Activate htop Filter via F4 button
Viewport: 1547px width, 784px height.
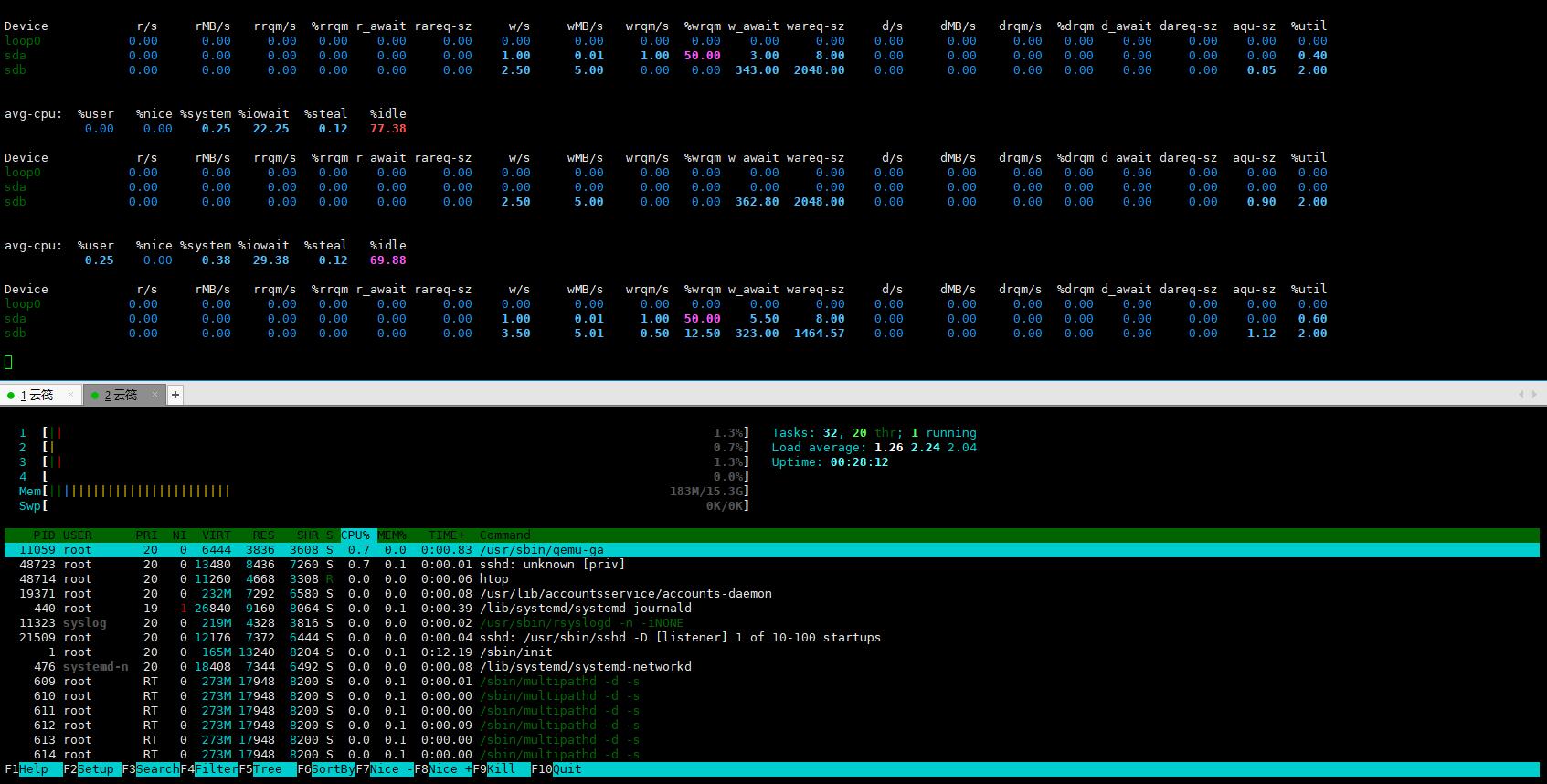click(209, 769)
